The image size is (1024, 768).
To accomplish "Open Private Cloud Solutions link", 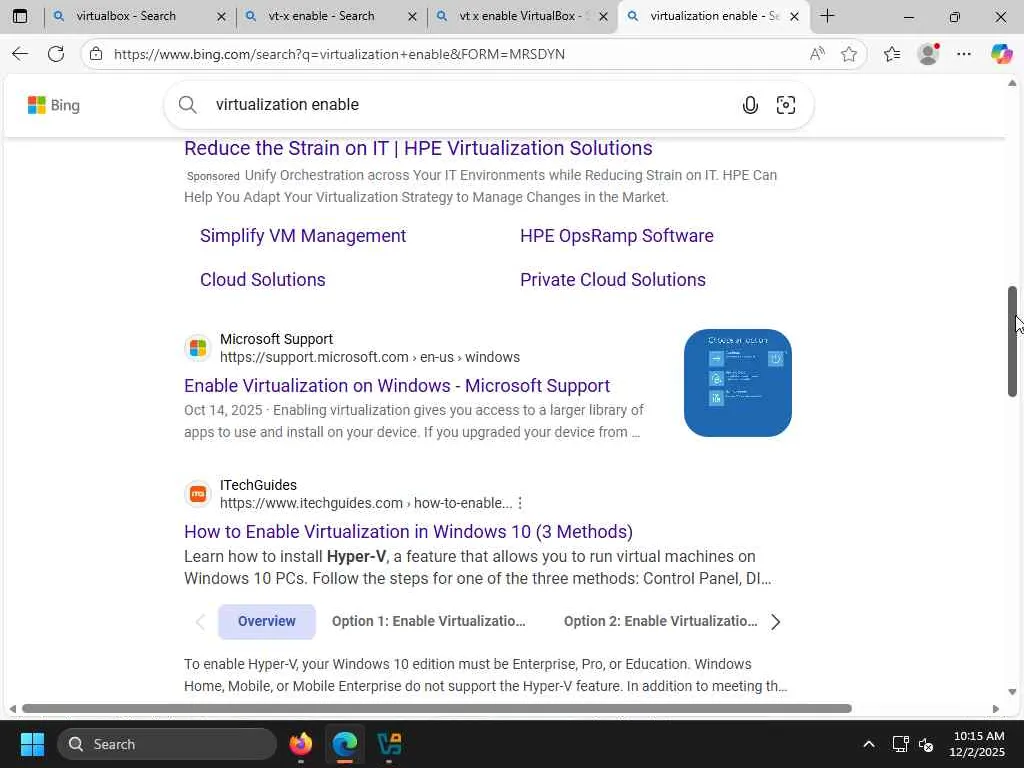I will [x=613, y=280].
